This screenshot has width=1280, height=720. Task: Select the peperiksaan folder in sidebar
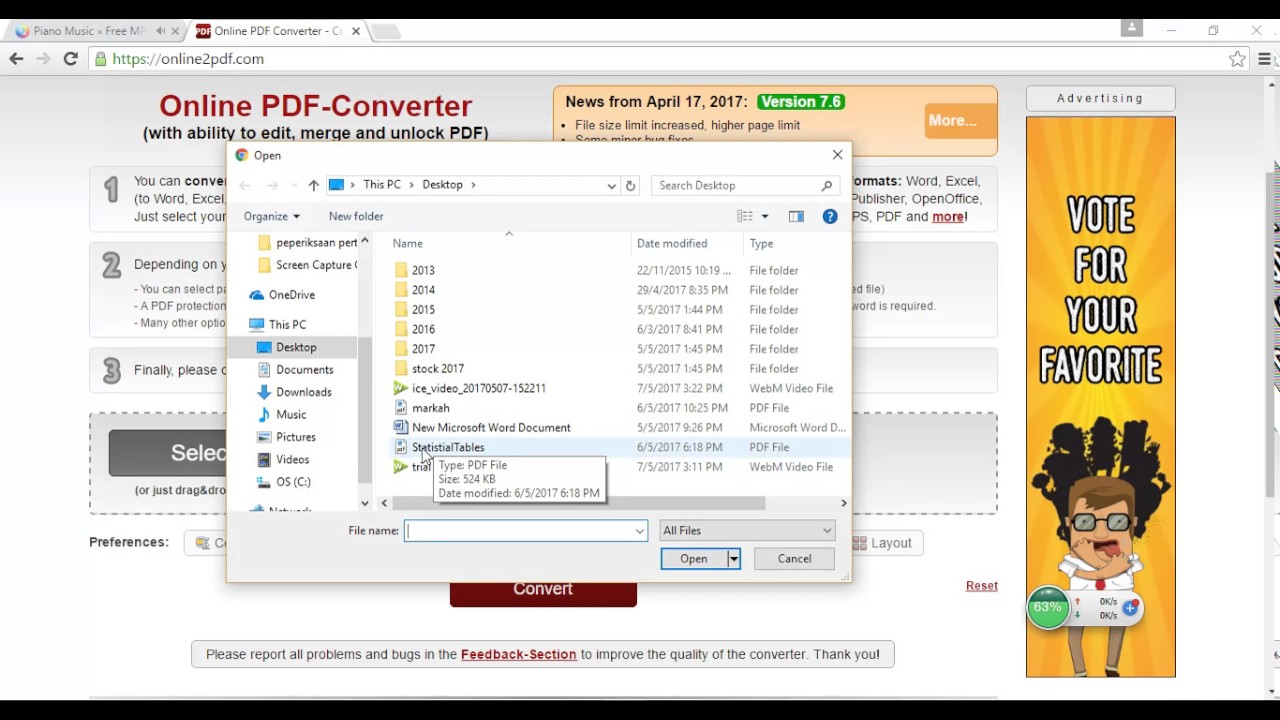pos(307,243)
